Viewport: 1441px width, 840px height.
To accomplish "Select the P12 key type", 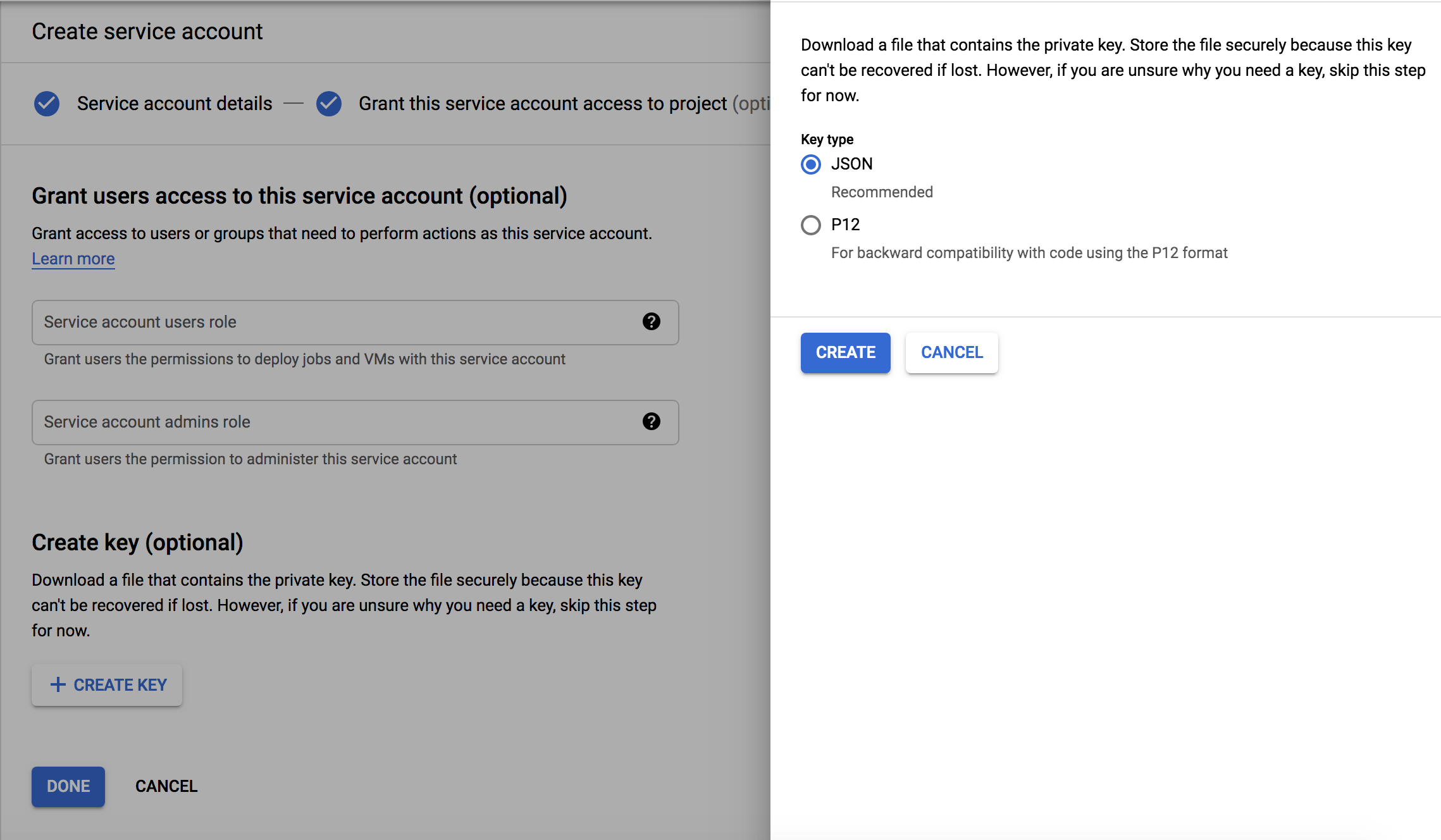I will (x=810, y=225).
